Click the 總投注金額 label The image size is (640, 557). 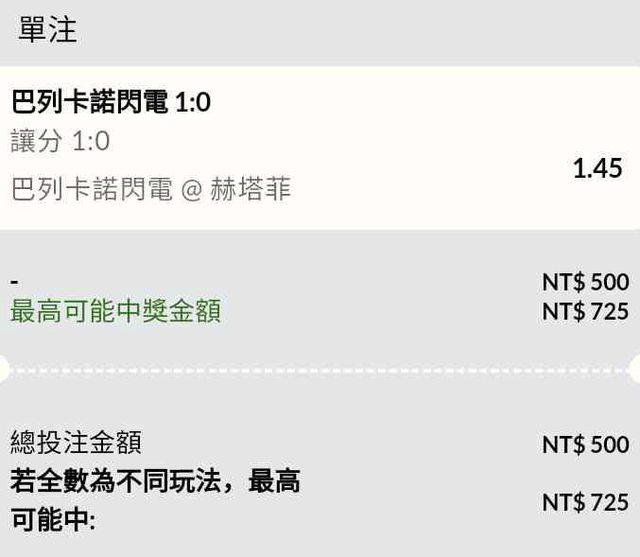(75, 442)
